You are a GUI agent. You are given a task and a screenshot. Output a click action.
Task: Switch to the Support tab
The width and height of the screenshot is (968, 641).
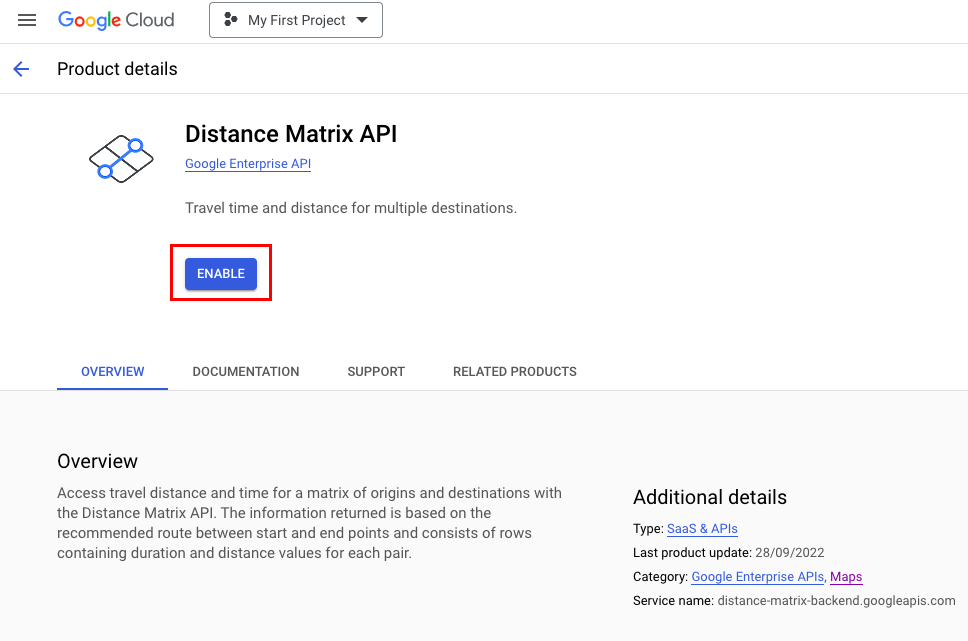coord(376,372)
